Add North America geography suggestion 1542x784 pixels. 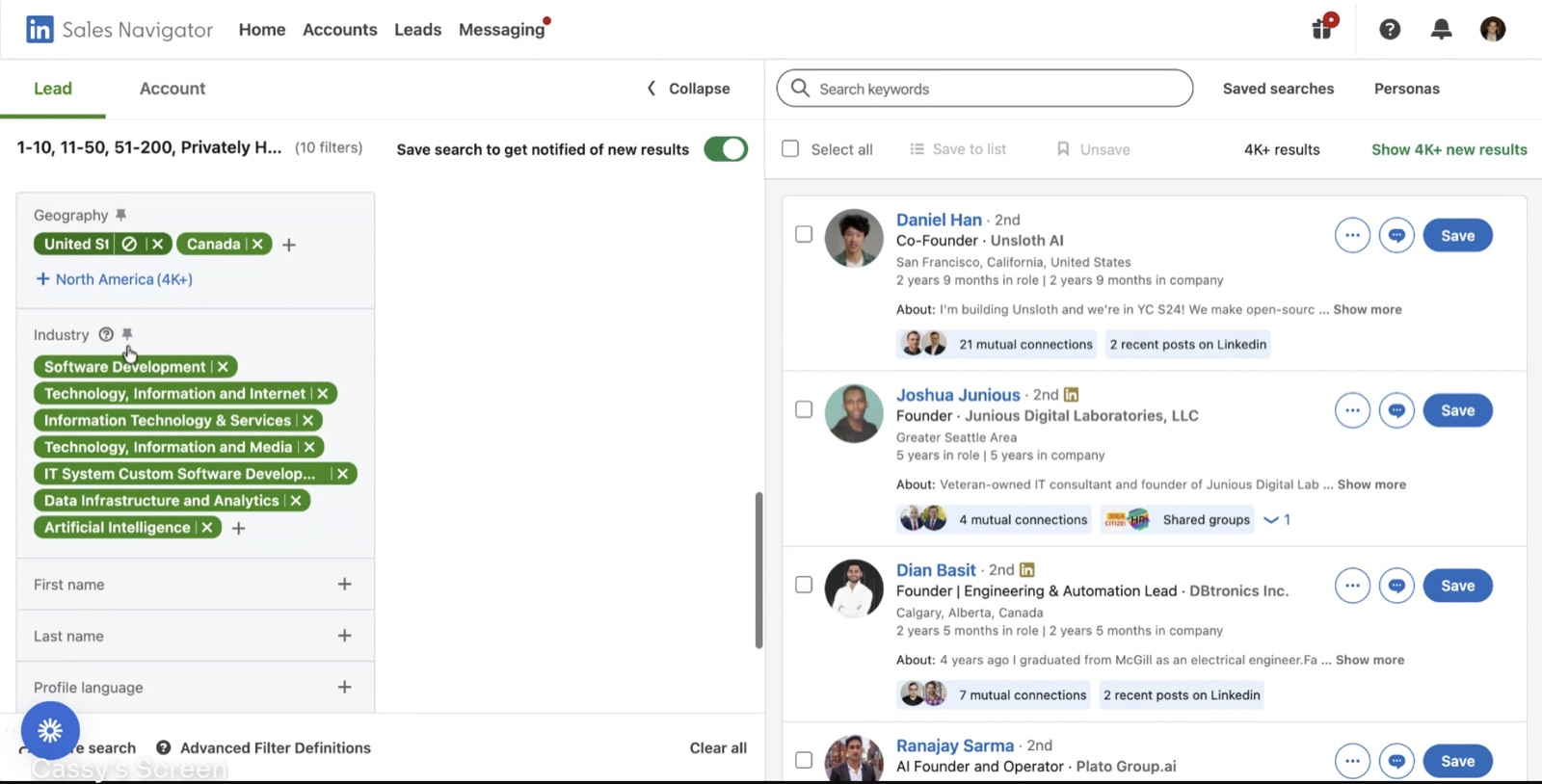(114, 279)
